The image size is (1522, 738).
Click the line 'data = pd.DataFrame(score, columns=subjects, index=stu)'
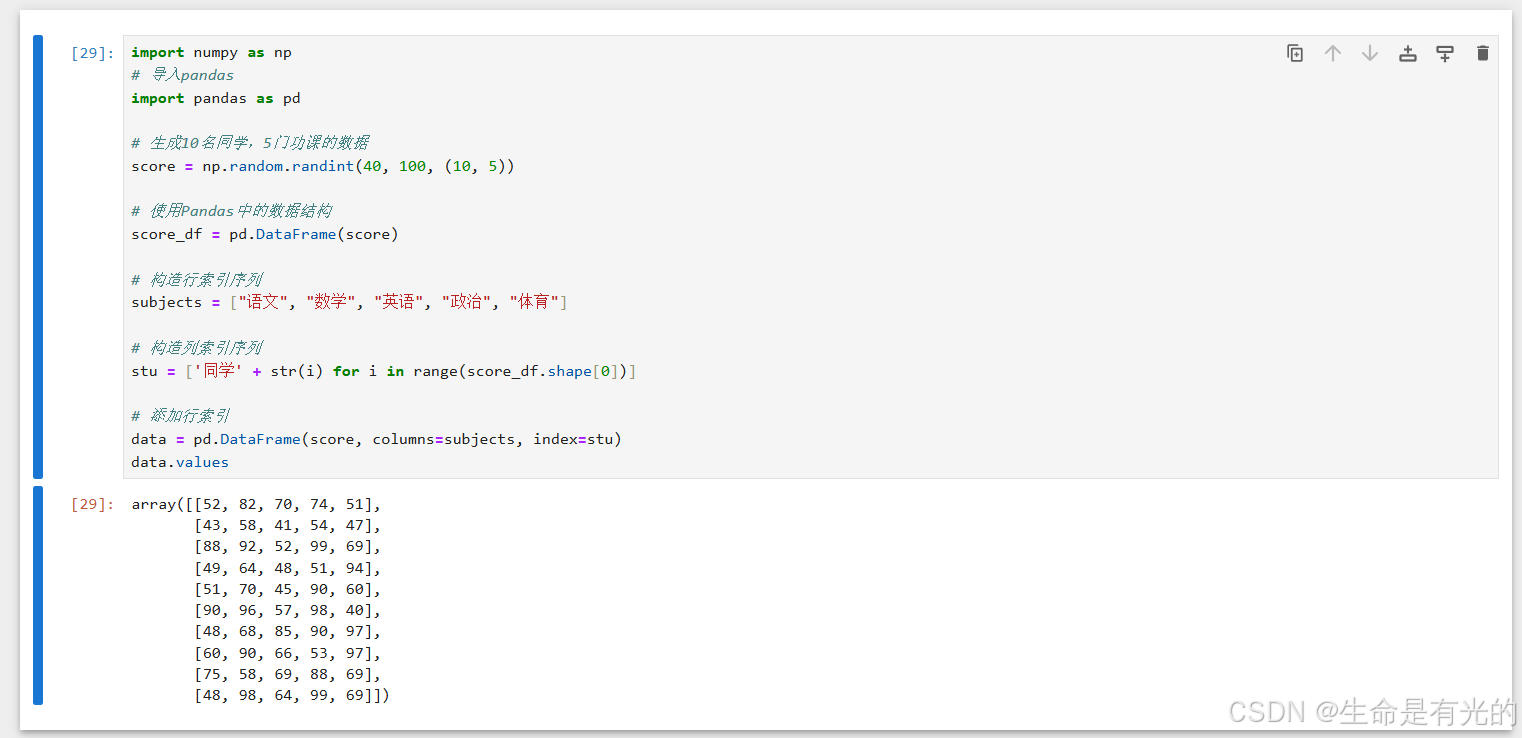(x=376, y=439)
